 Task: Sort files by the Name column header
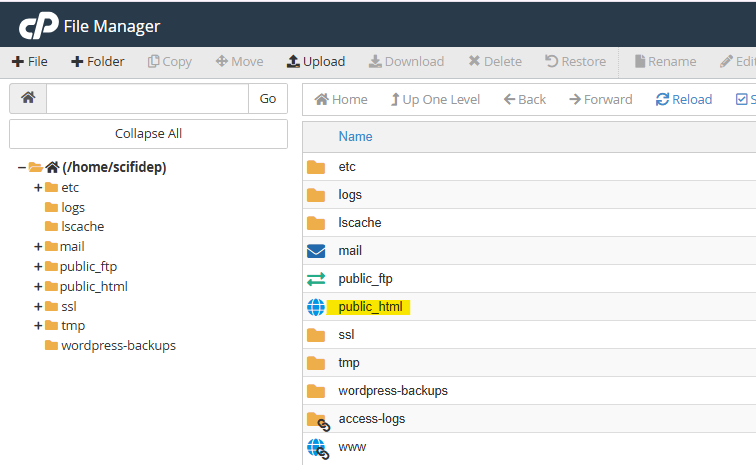tap(355, 136)
